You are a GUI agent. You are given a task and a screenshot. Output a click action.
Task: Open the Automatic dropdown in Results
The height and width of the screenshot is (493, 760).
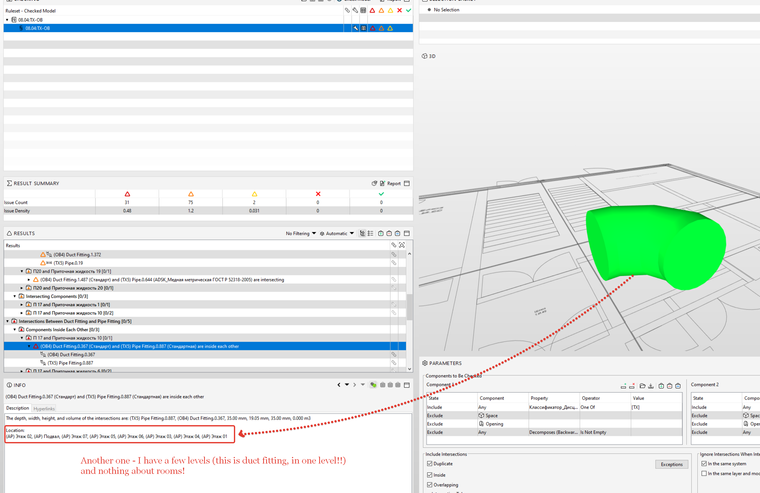pos(337,234)
